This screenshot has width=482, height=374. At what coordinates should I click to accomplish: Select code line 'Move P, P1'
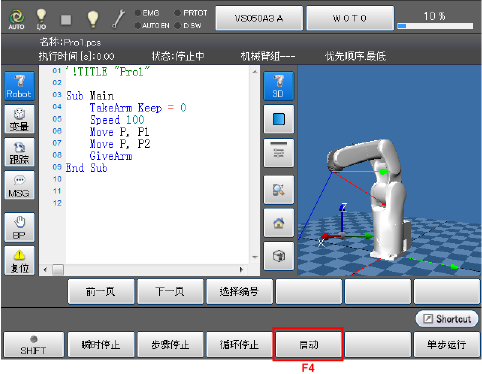pos(120,132)
